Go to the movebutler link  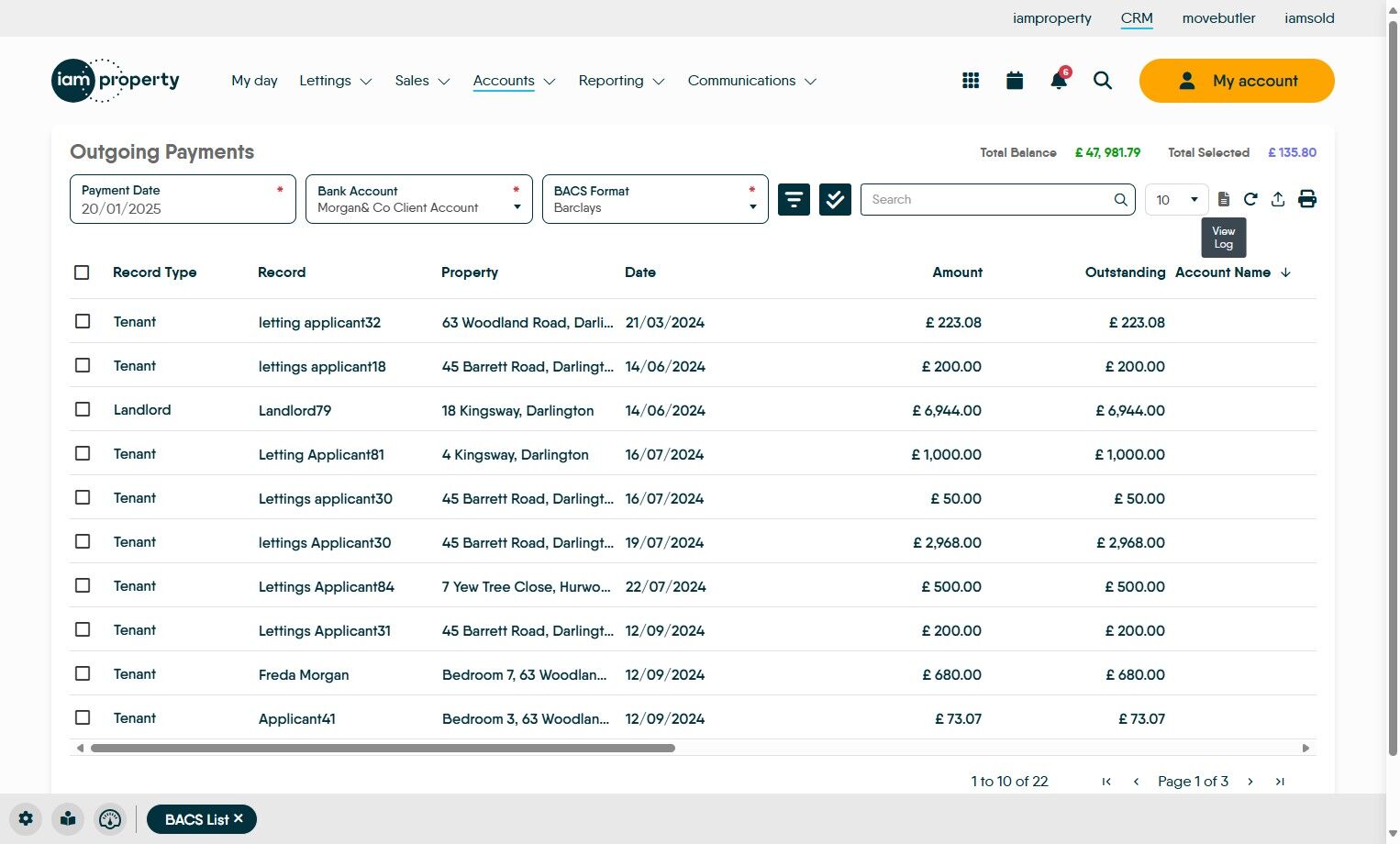[x=1218, y=18]
